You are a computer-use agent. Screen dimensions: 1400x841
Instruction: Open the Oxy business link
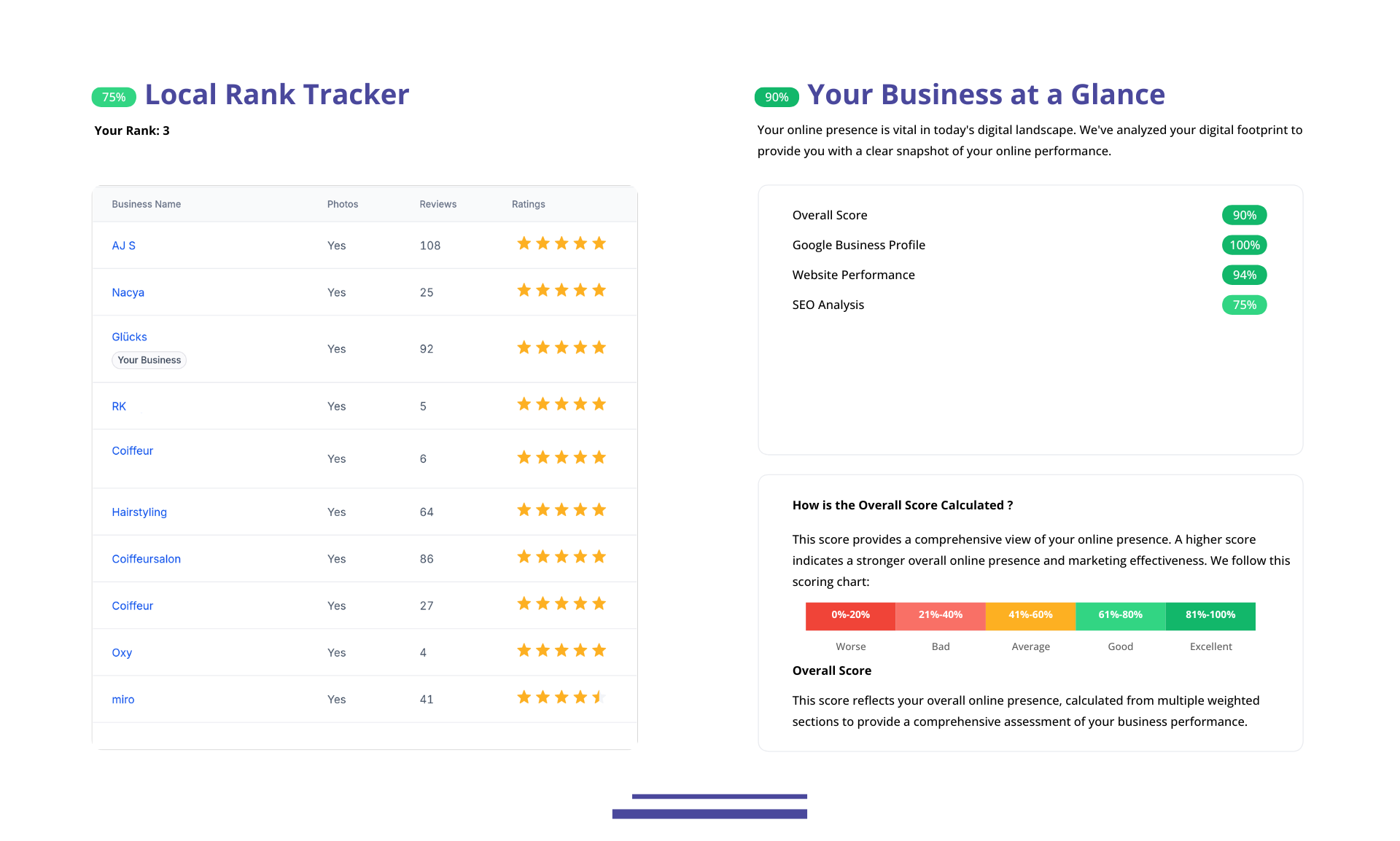click(x=122, y=652)
